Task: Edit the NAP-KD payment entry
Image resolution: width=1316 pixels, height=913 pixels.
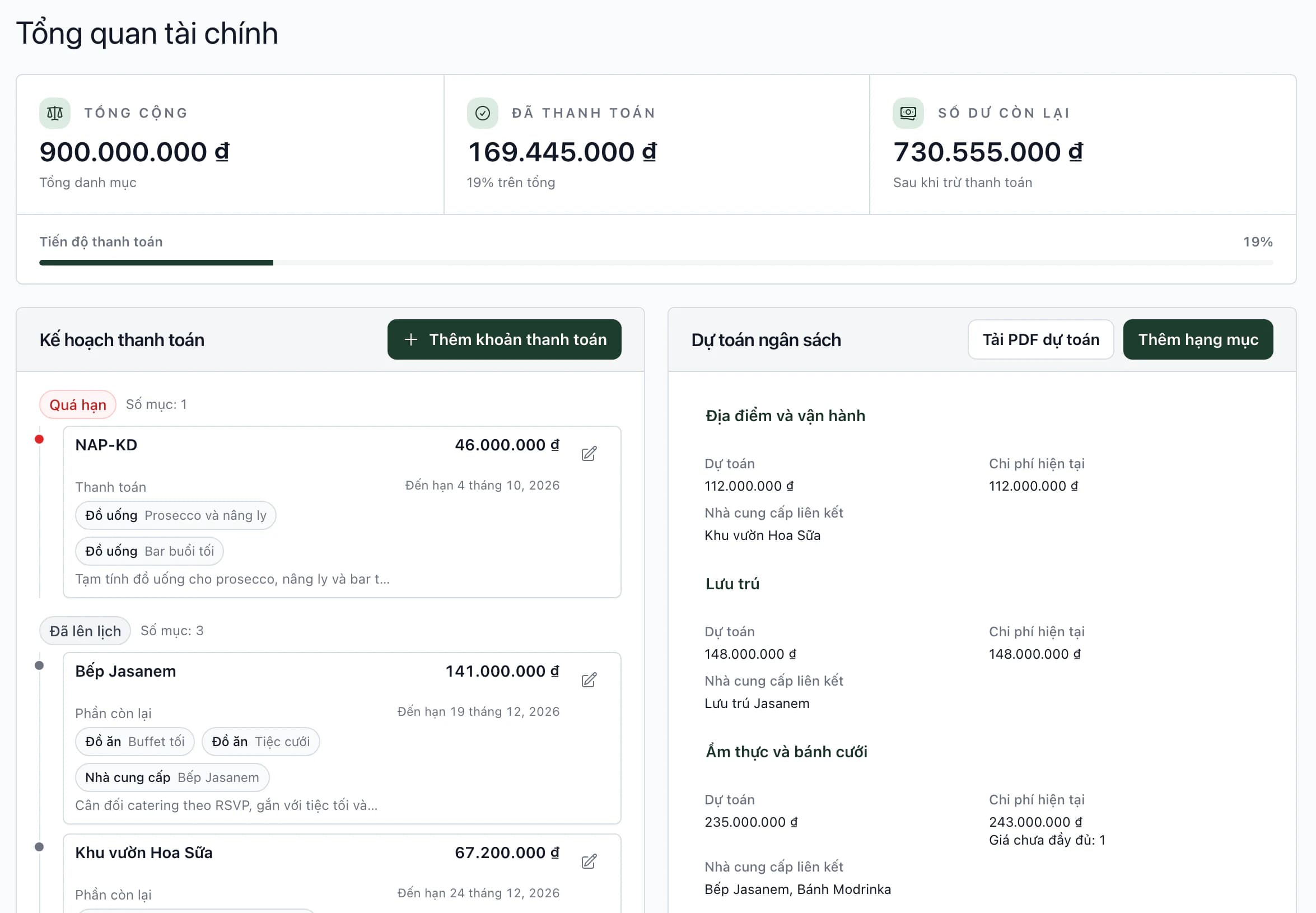Action: [x=589, y=454]
